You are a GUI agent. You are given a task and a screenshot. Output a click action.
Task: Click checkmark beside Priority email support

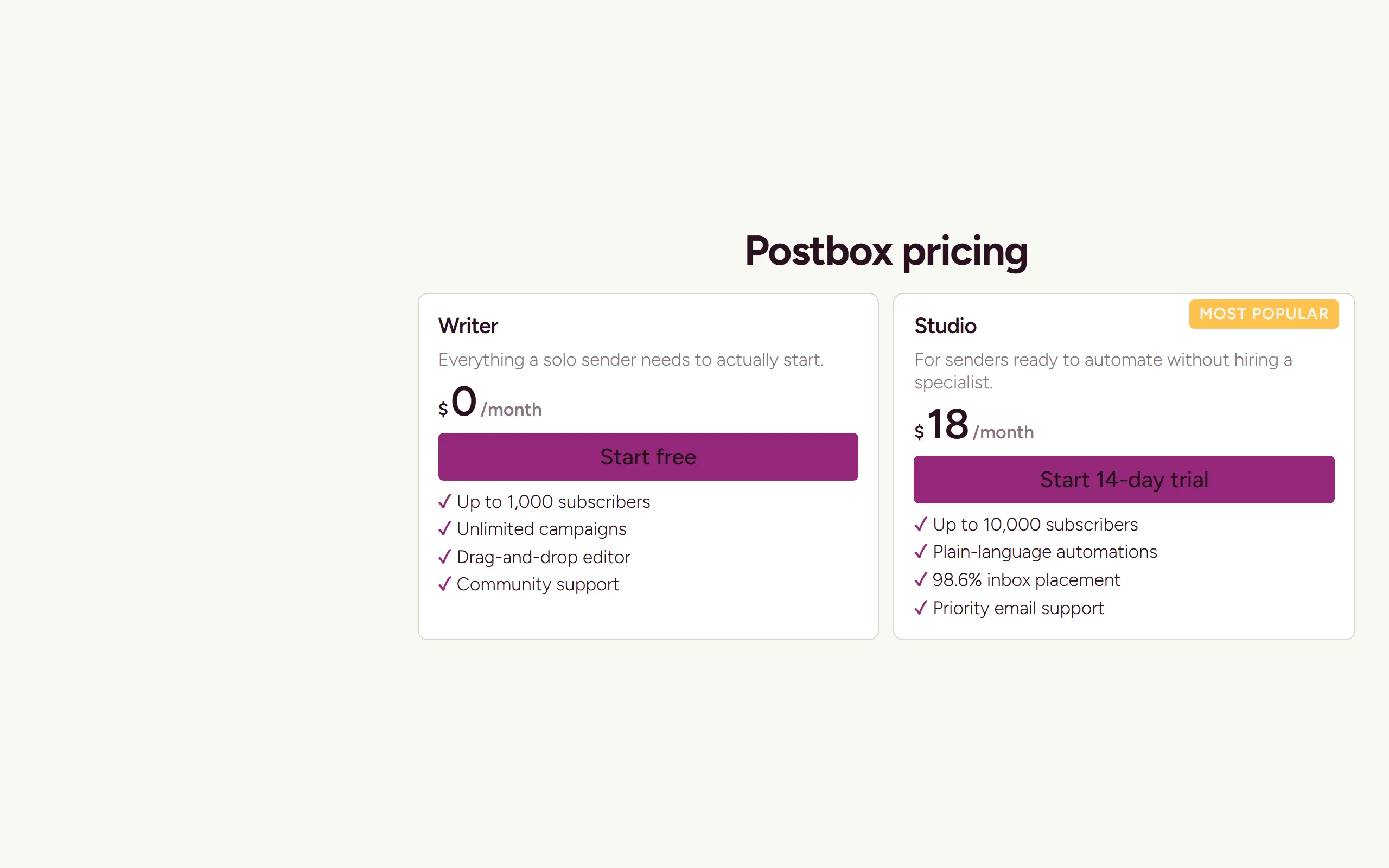(921, 608)
